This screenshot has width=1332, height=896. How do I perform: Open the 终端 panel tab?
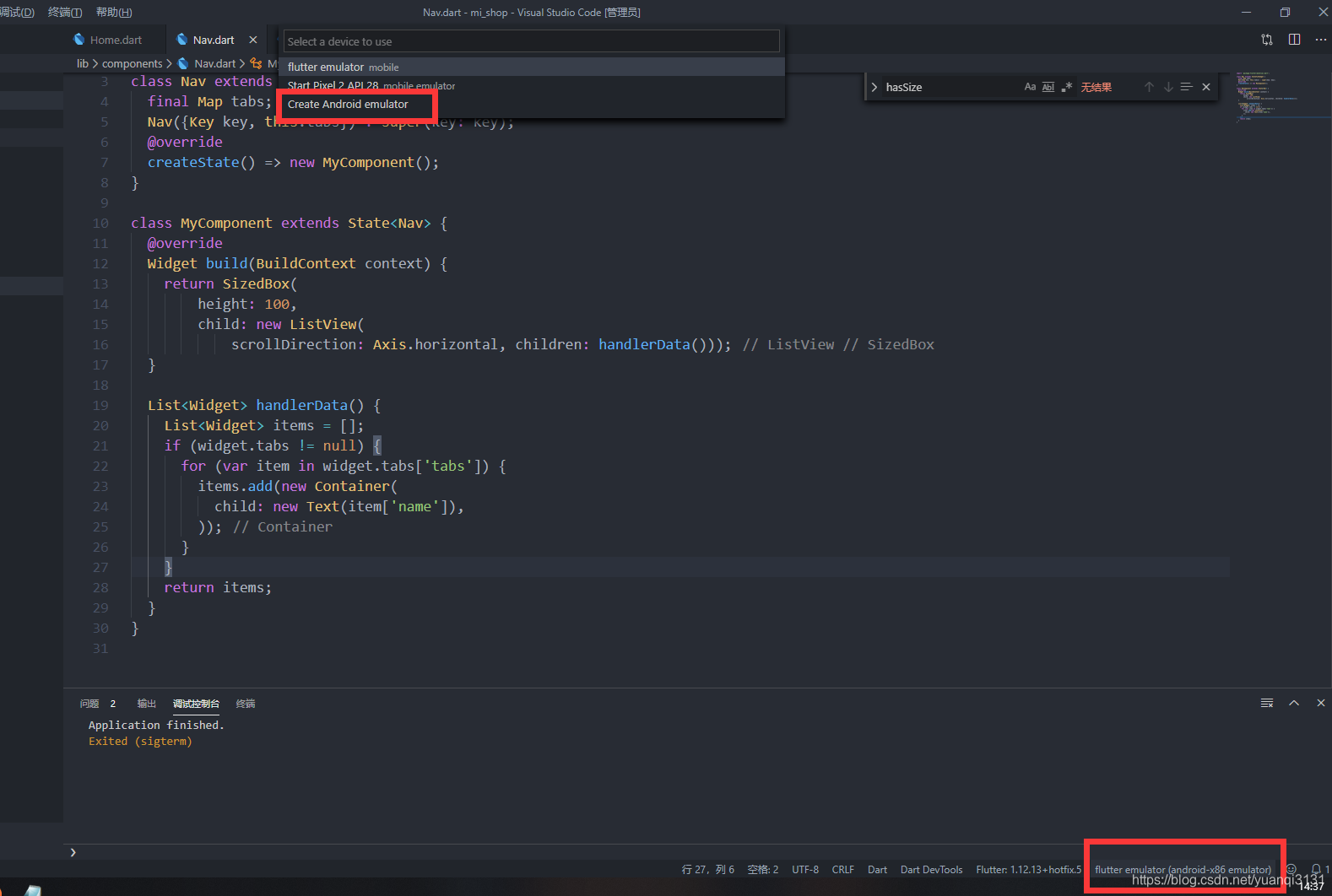[x=246, y=703]
